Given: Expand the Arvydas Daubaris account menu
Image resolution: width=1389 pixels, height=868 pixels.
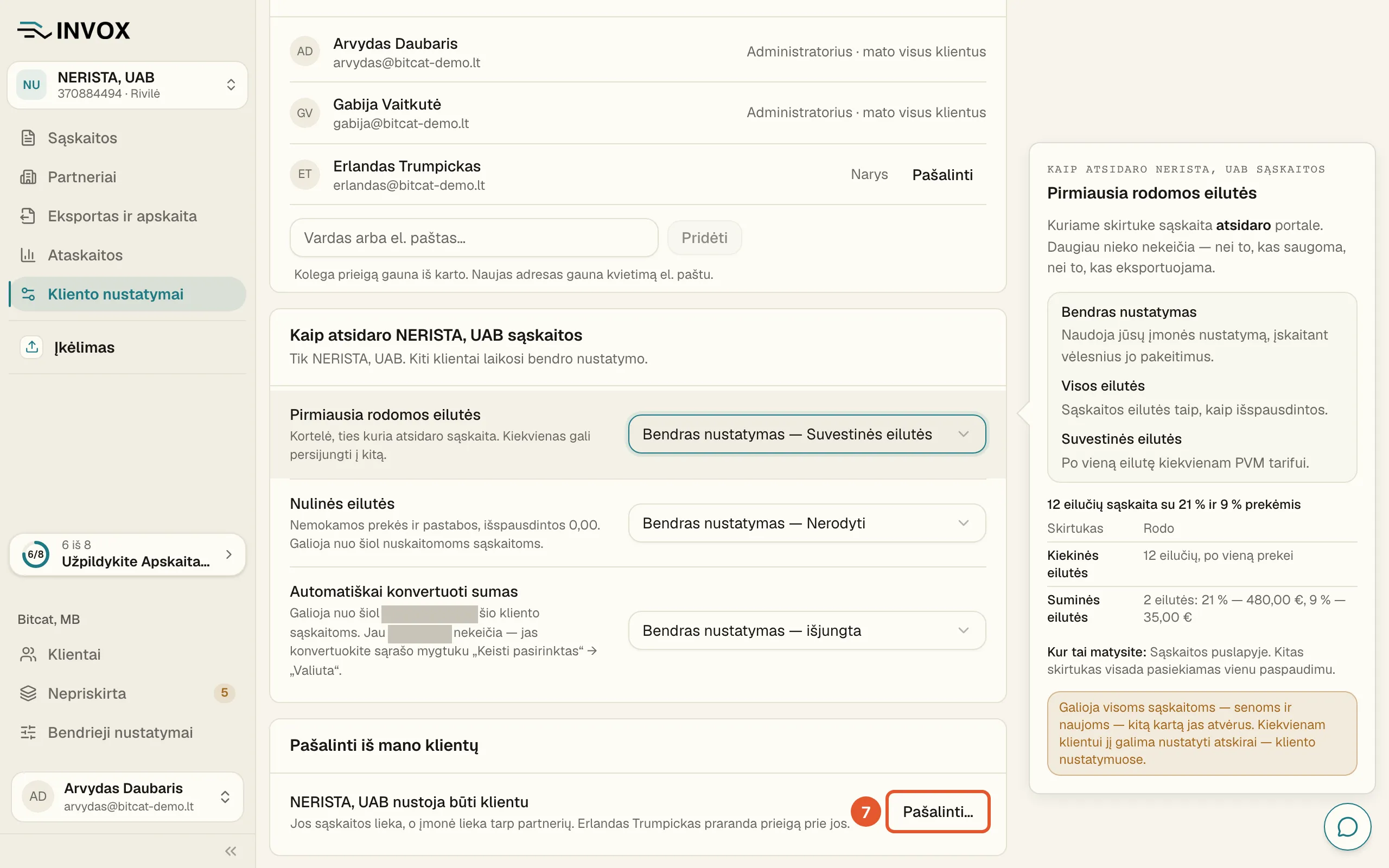Looking at the screenshot, I should [128, 797].
